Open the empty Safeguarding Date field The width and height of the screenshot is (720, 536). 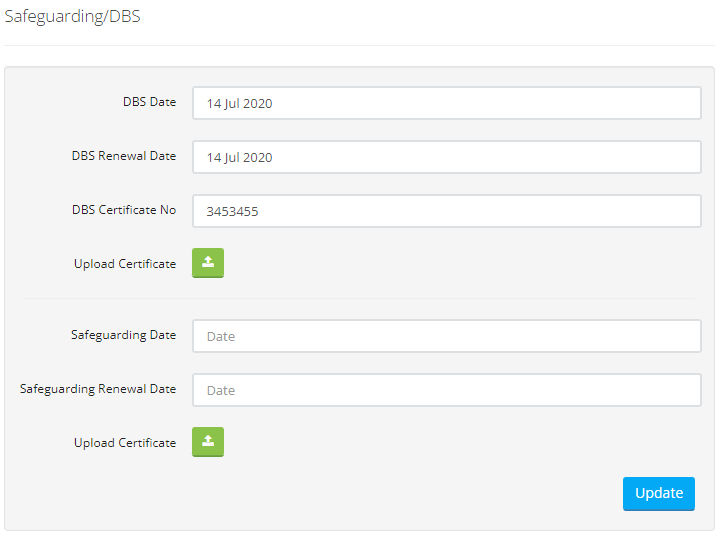click(447, 336)
